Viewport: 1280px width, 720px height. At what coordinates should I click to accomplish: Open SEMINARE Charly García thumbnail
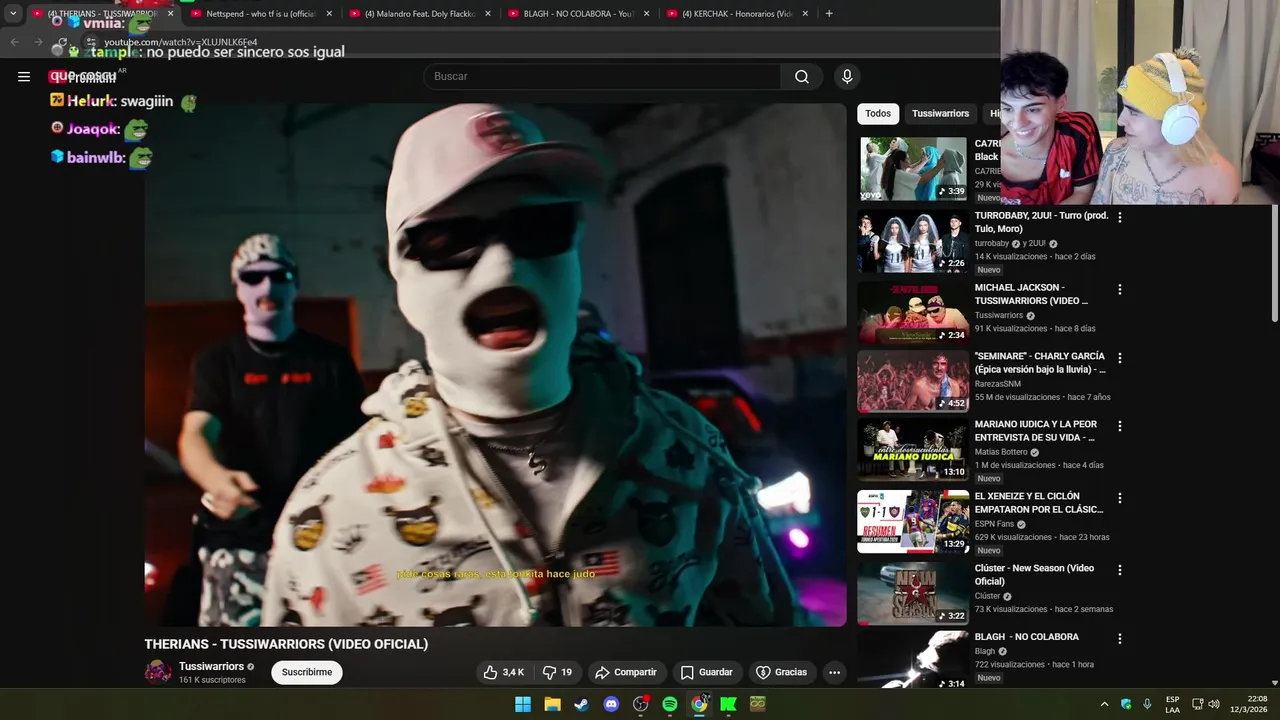913,382
